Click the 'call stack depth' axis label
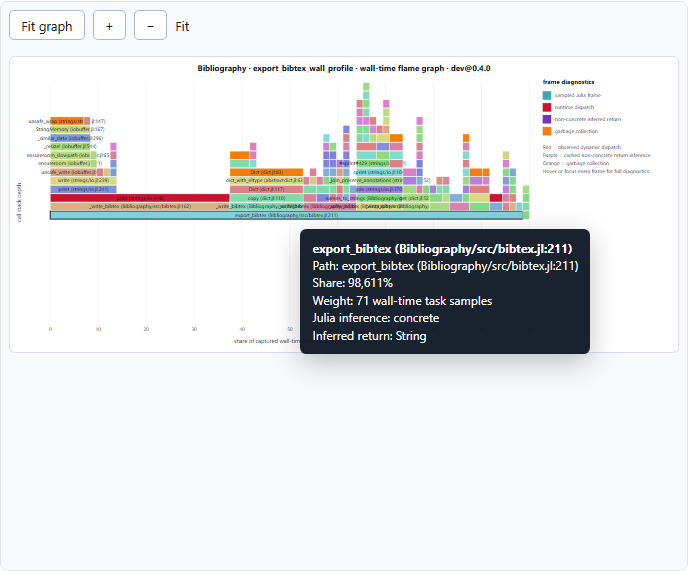This screenshot has height=571, width=688. 19,202
